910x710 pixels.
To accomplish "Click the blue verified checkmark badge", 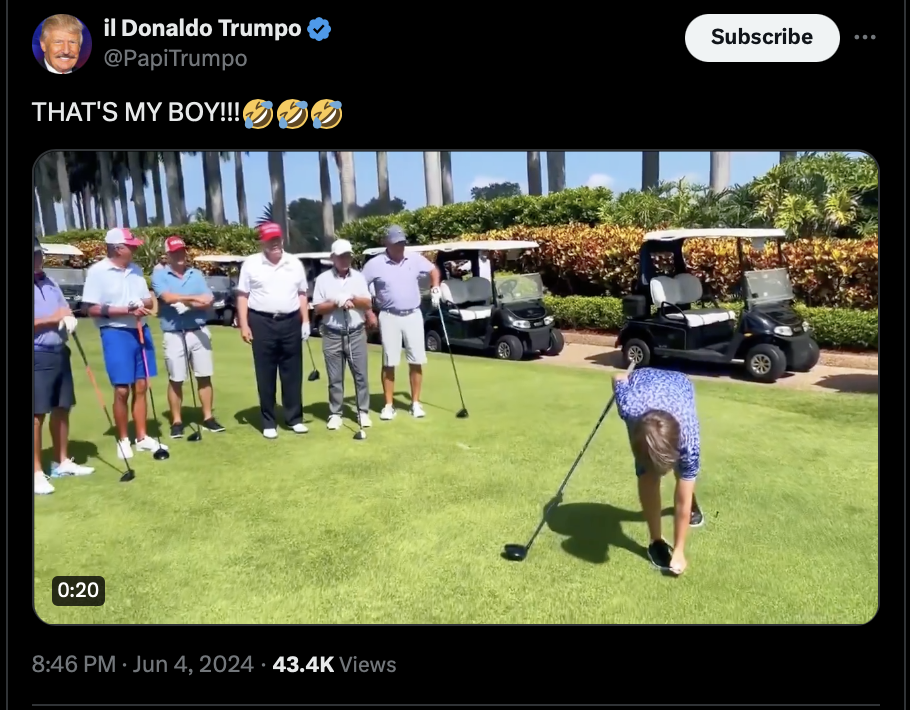I will (319, 28).
